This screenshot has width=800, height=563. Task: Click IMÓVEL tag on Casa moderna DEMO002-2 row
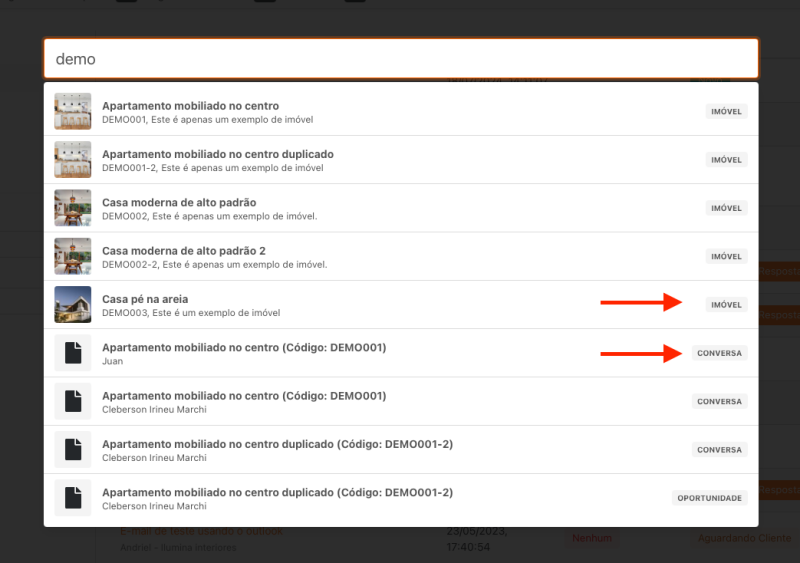coord(725,256)
